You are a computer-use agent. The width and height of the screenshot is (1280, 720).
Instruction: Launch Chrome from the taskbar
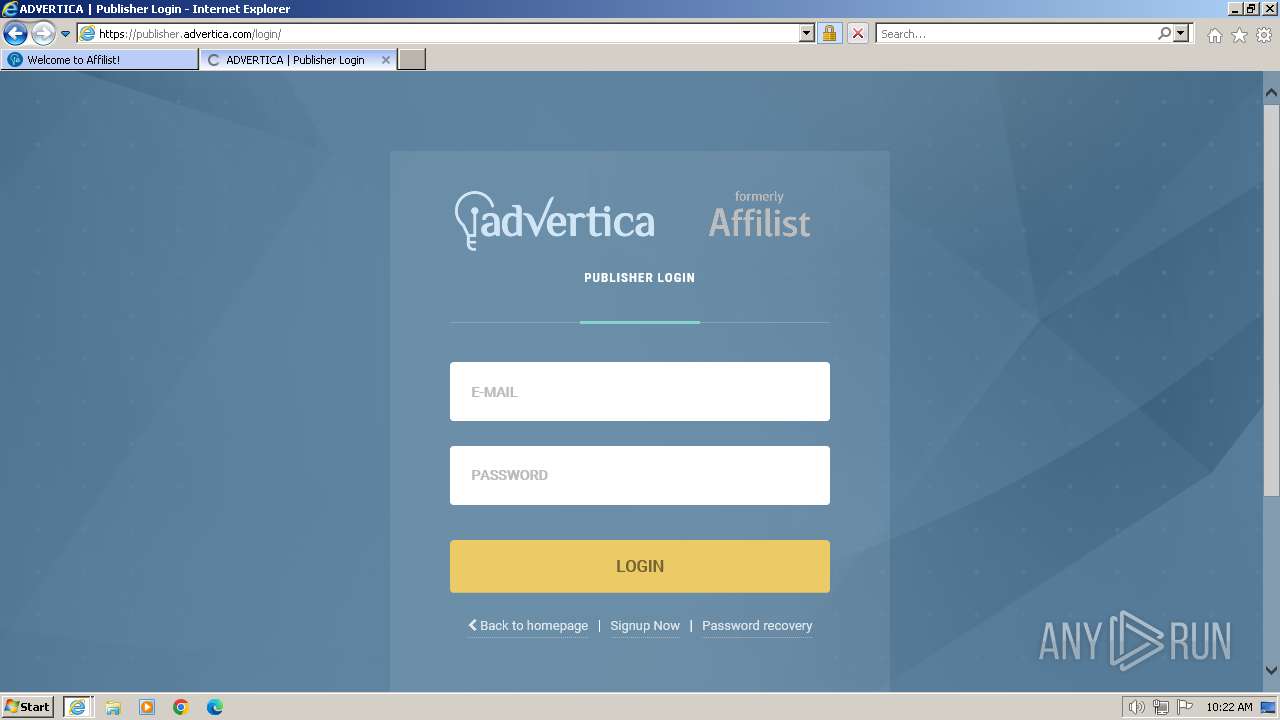pyautogui.click(x=181, y=707)
